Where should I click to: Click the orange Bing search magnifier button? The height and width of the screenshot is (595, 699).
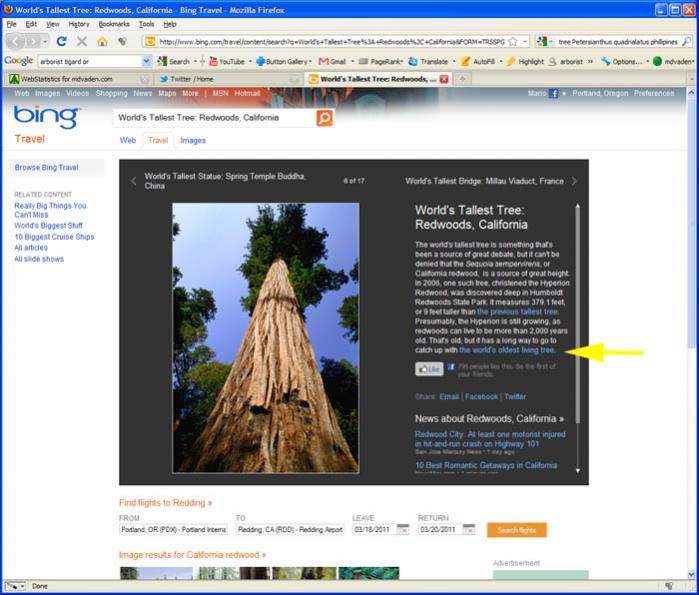click(324, 118)
